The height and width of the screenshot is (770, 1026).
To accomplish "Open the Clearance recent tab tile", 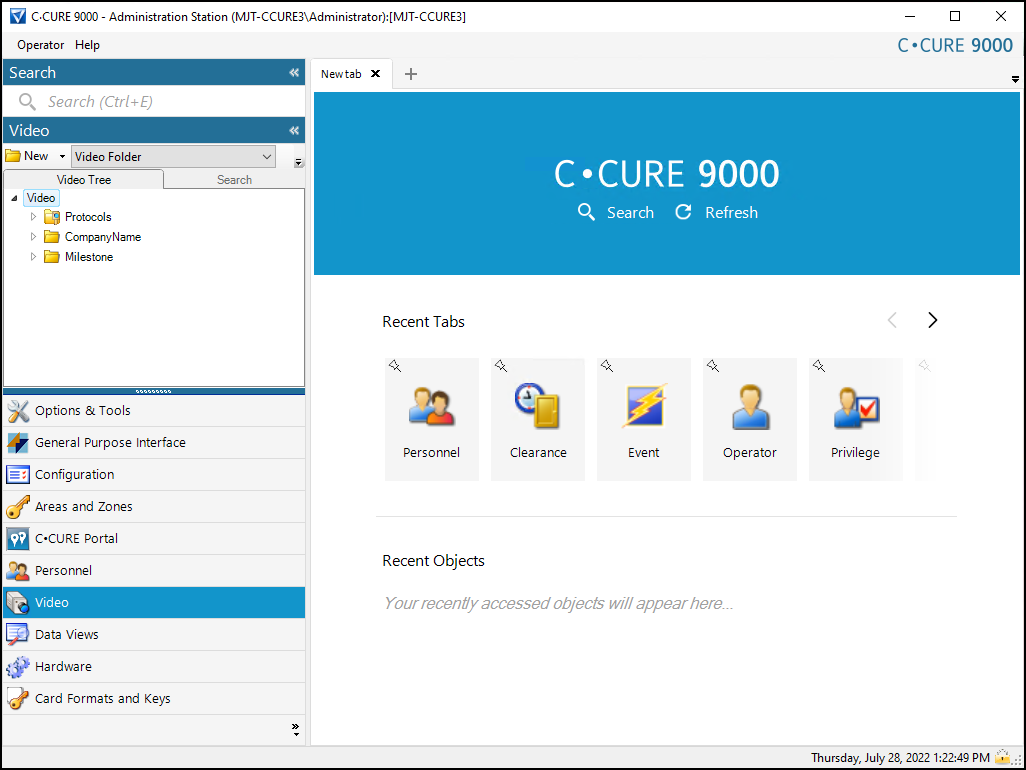I will 538,419.
